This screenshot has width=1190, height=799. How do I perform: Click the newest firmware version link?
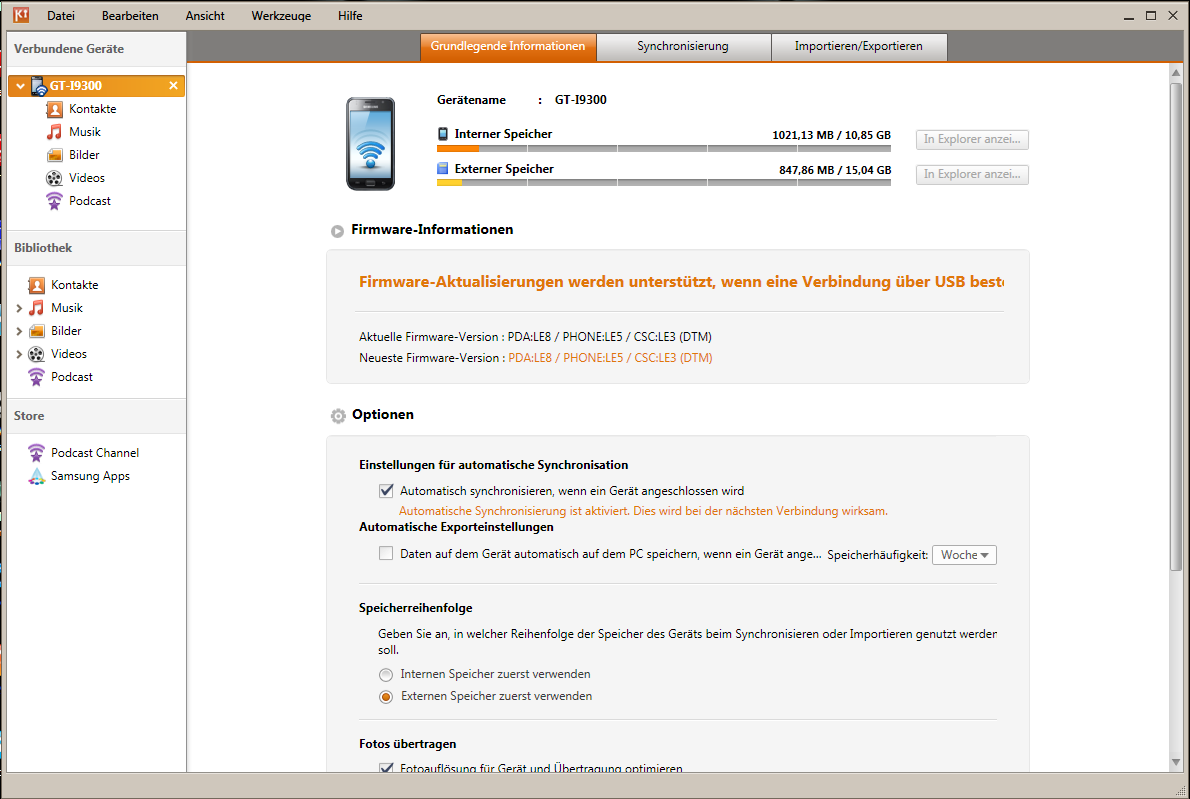pyautogui.click(x=610, y=358)
